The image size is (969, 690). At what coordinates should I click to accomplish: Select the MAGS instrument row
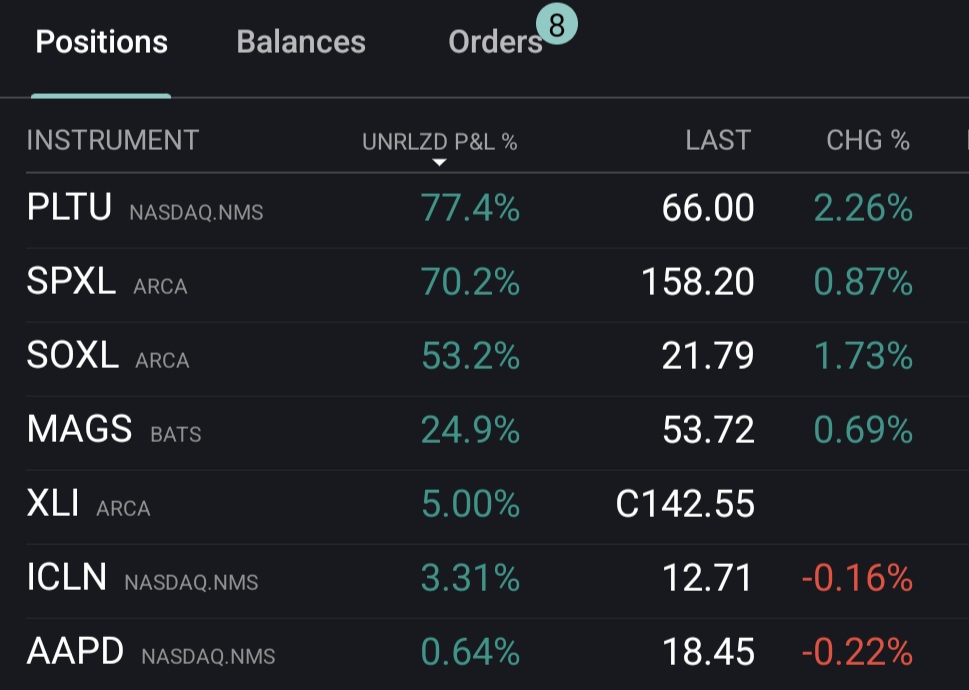(79, 430)
